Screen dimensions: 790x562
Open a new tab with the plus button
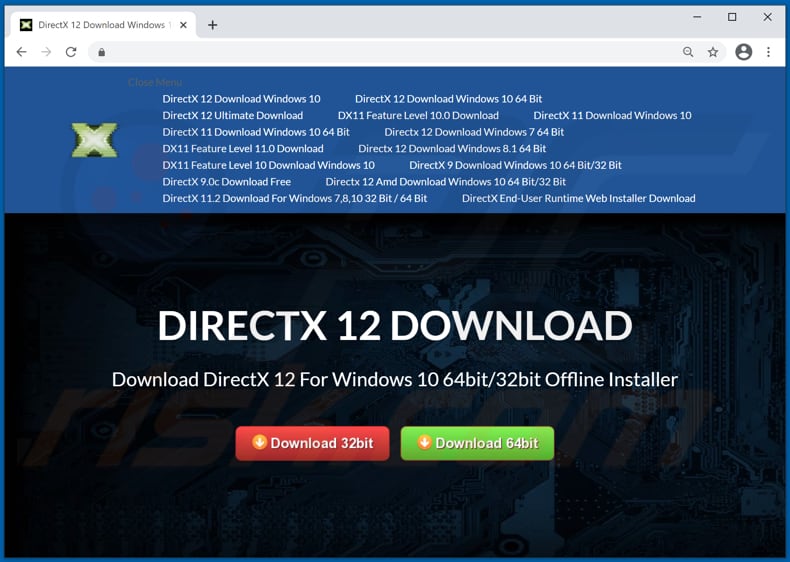coord(213,25)
